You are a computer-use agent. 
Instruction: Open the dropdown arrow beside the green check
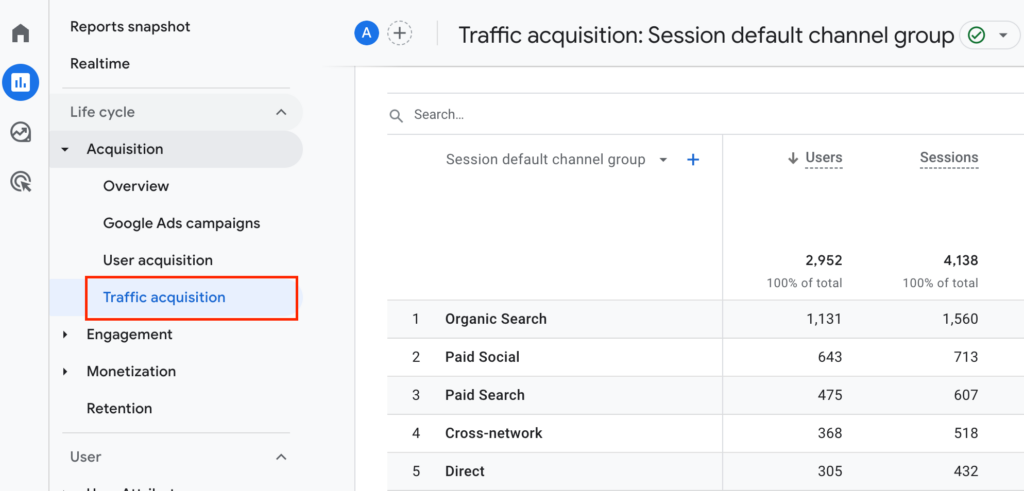pos(1003,35)
